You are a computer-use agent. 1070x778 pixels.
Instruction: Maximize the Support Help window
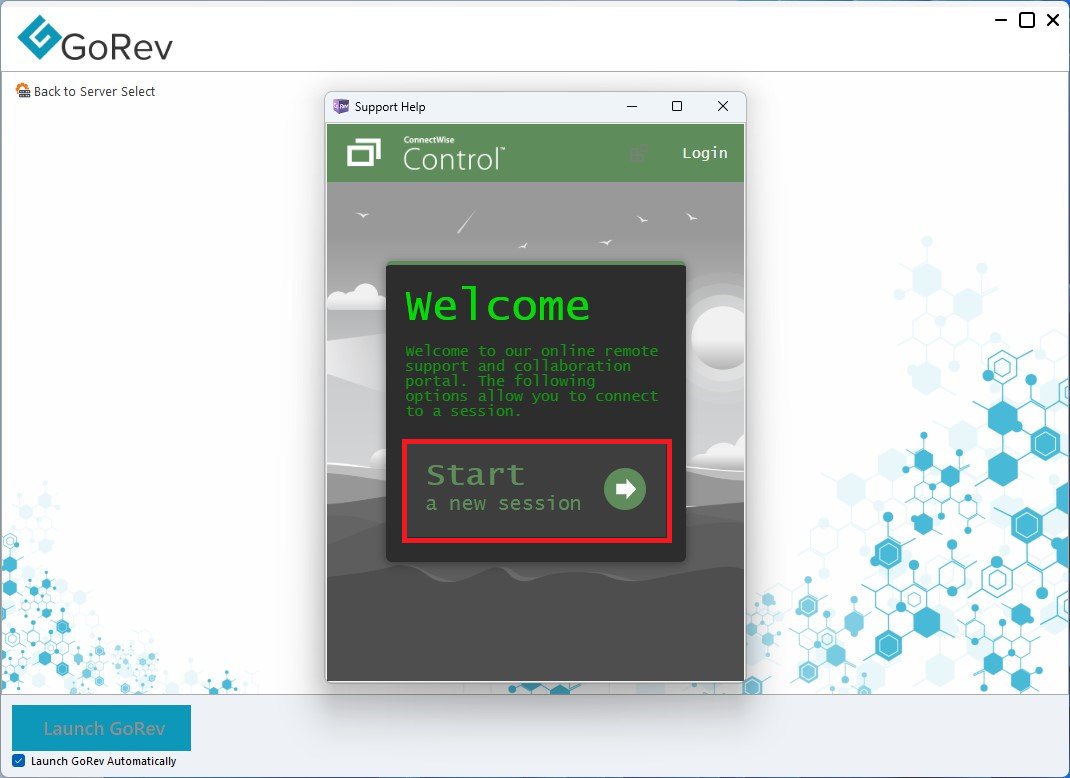[677, 106]
